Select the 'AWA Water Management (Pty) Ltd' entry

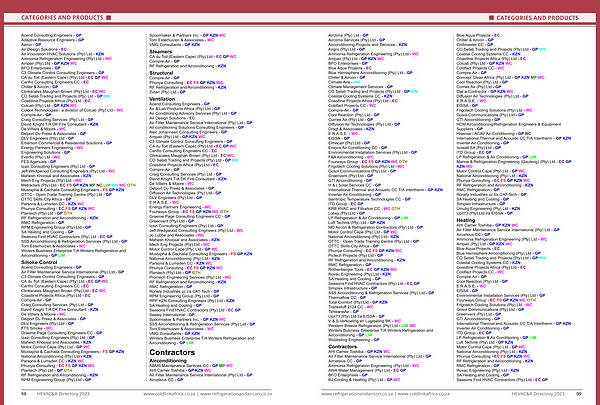point(367,370)
